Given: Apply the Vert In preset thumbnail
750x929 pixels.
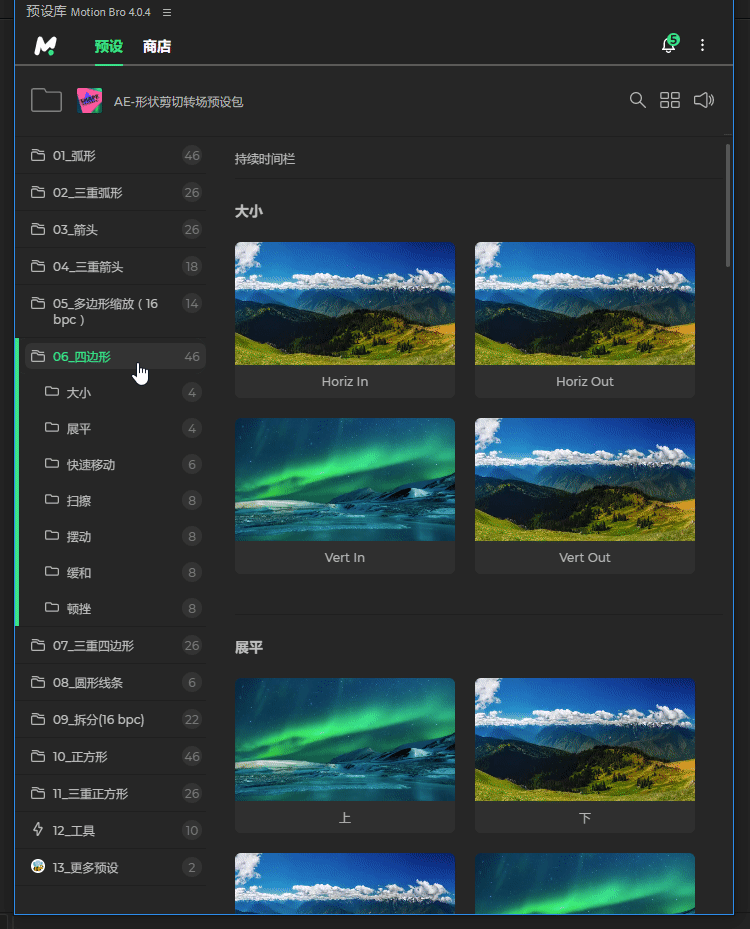Looking at the screenshot, I should 345,479.
